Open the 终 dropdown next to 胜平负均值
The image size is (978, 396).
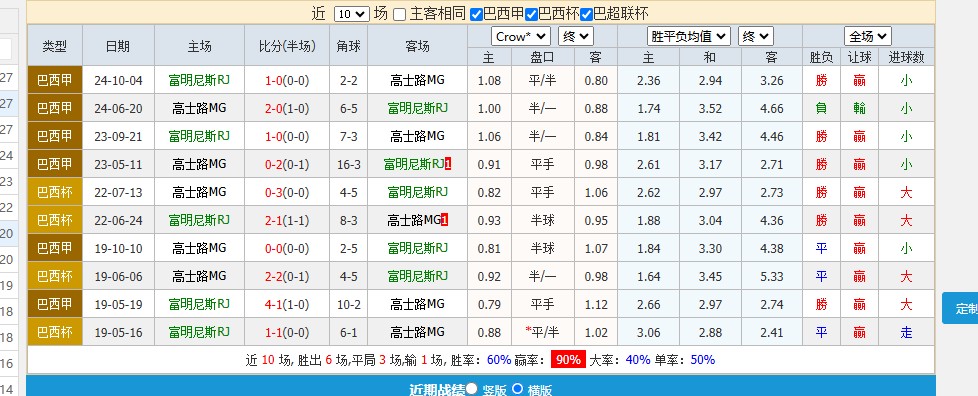point(756,36)
